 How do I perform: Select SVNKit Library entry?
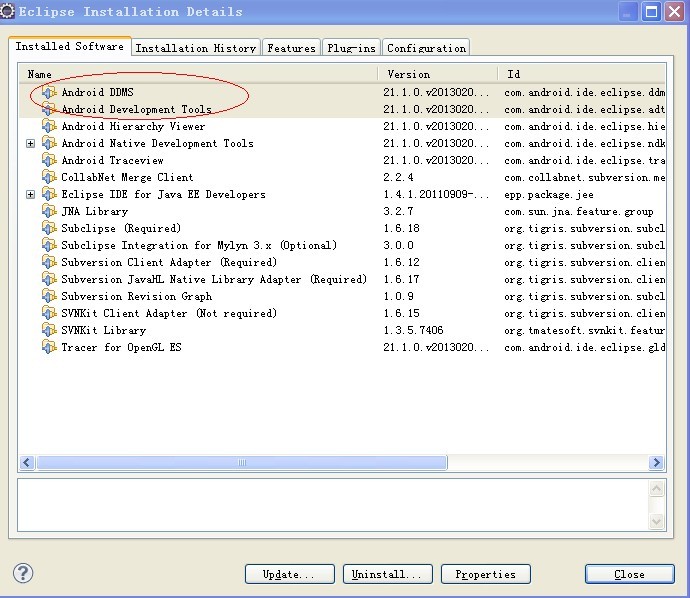tap(342, 330)
